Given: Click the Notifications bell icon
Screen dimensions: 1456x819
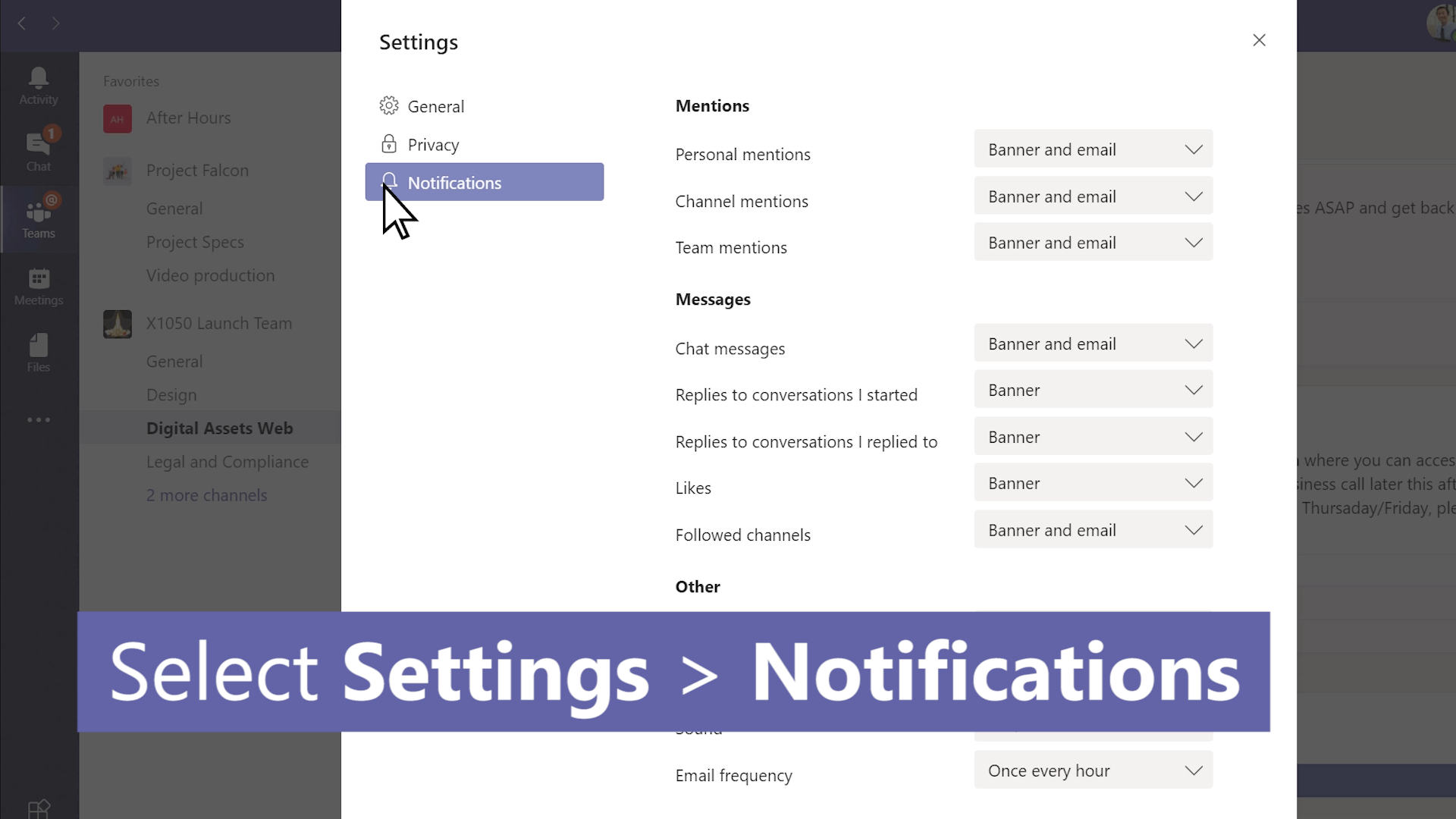Looking at the screenshot, I should [388, 181].
